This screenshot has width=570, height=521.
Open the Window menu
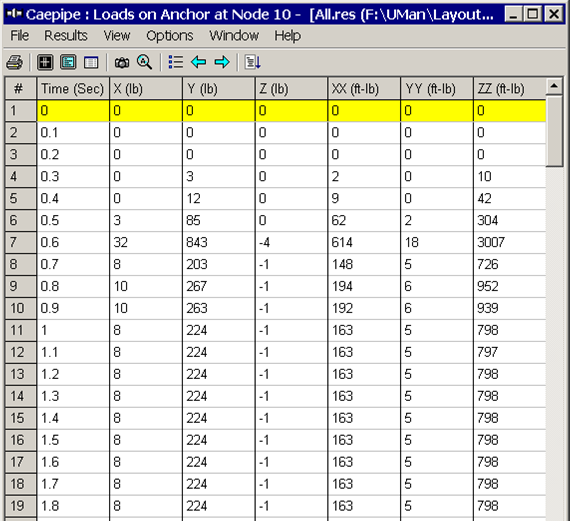tap(234, 36)
